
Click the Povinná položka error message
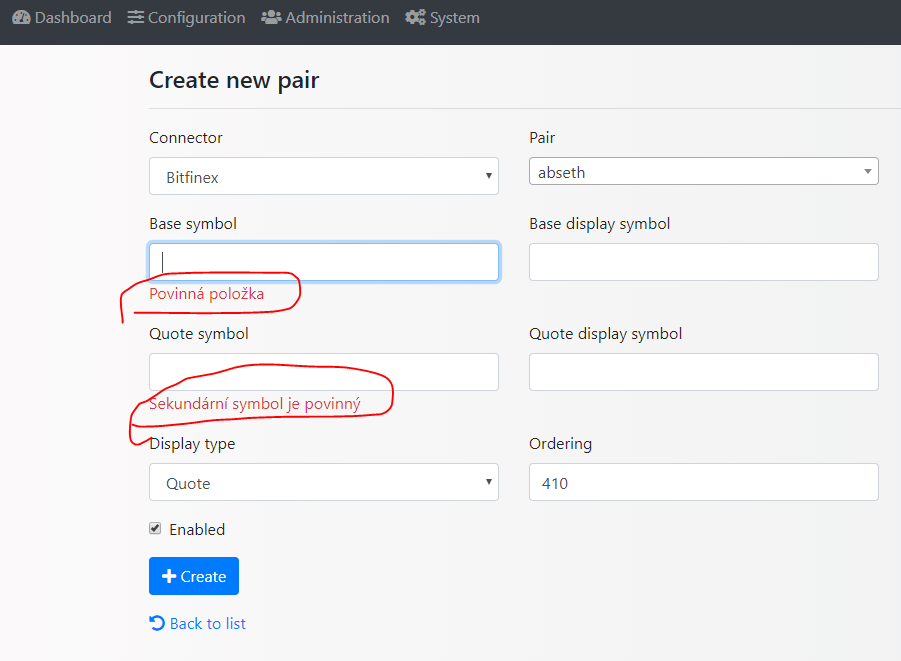click(x=207, y=294)
